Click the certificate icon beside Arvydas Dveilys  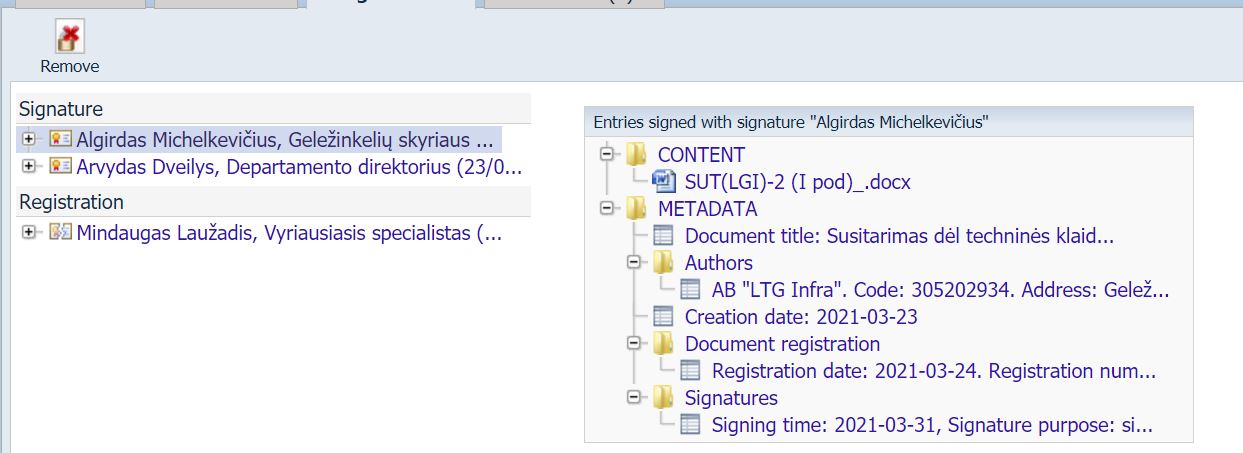pyautogui.click(x=60, y=166)
